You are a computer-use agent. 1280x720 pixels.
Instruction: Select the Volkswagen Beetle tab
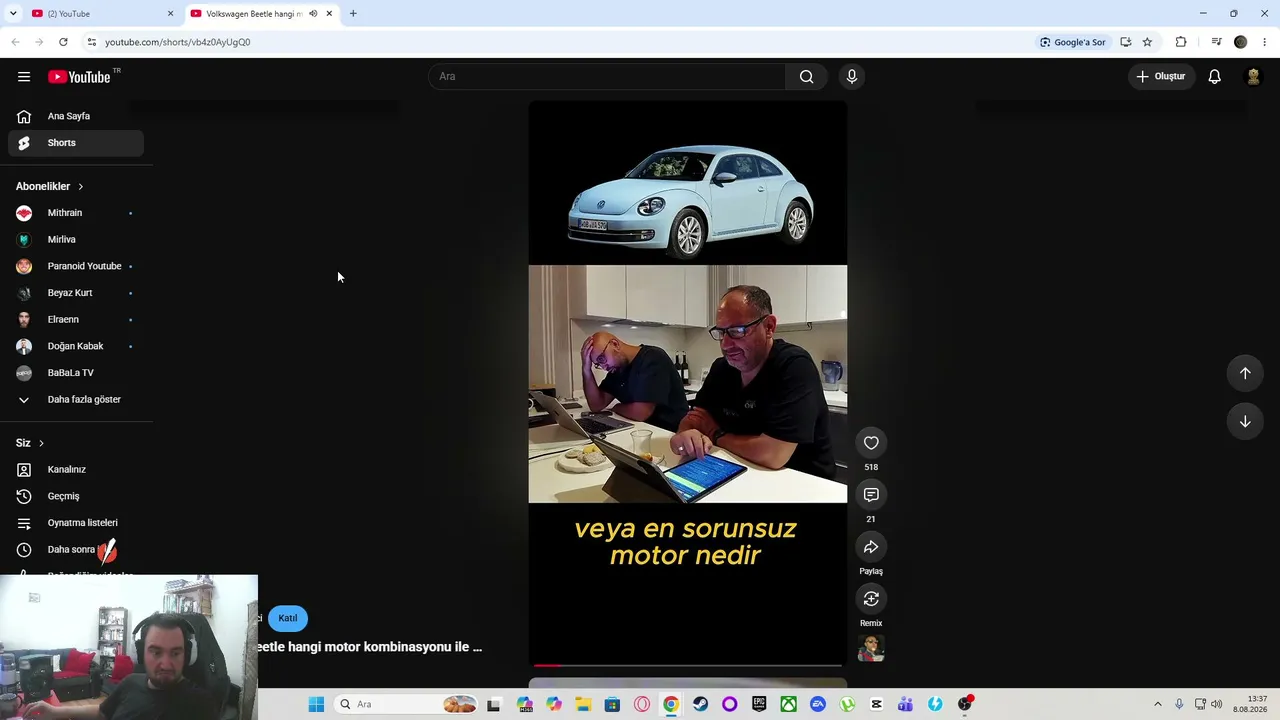coord(262,14)
